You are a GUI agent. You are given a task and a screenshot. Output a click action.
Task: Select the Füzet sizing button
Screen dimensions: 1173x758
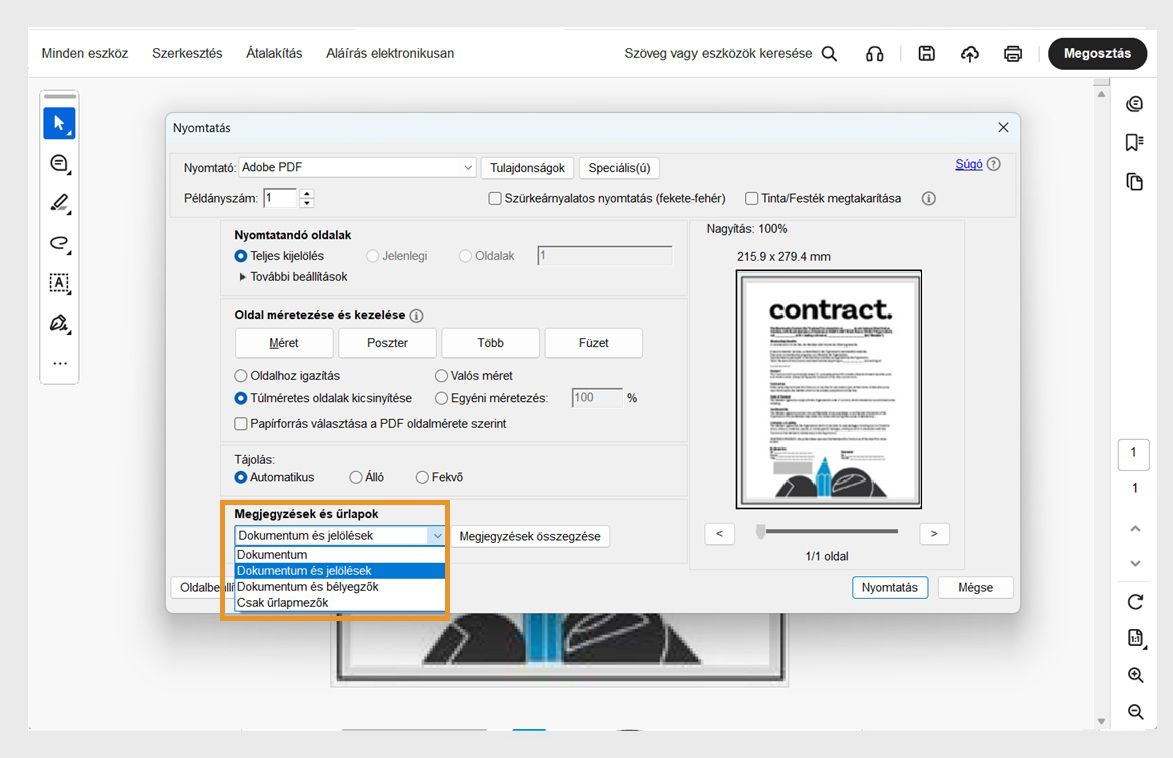coord(593,343)
